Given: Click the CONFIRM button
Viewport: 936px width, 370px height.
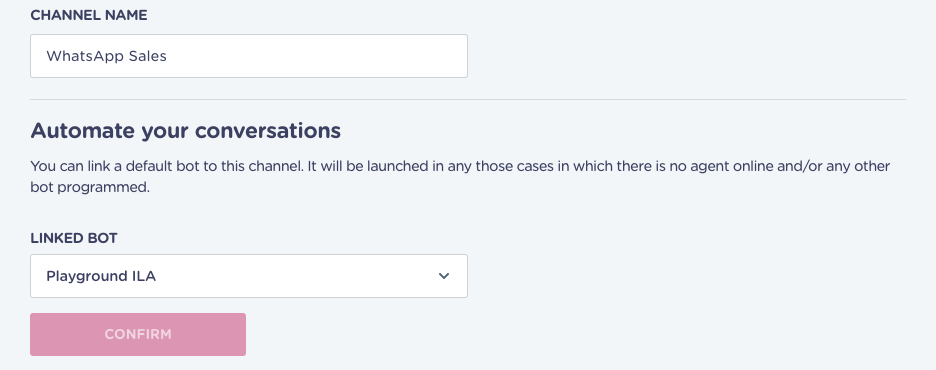Looking at the screenshot, I should pyautogui.click(x=138, y=334).
